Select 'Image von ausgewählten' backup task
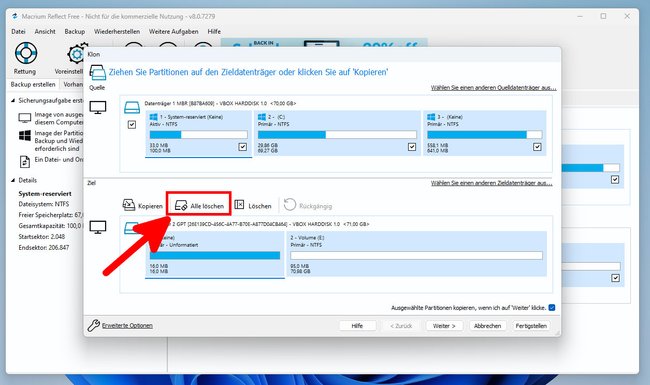650x385 pixels. point(59,118)
